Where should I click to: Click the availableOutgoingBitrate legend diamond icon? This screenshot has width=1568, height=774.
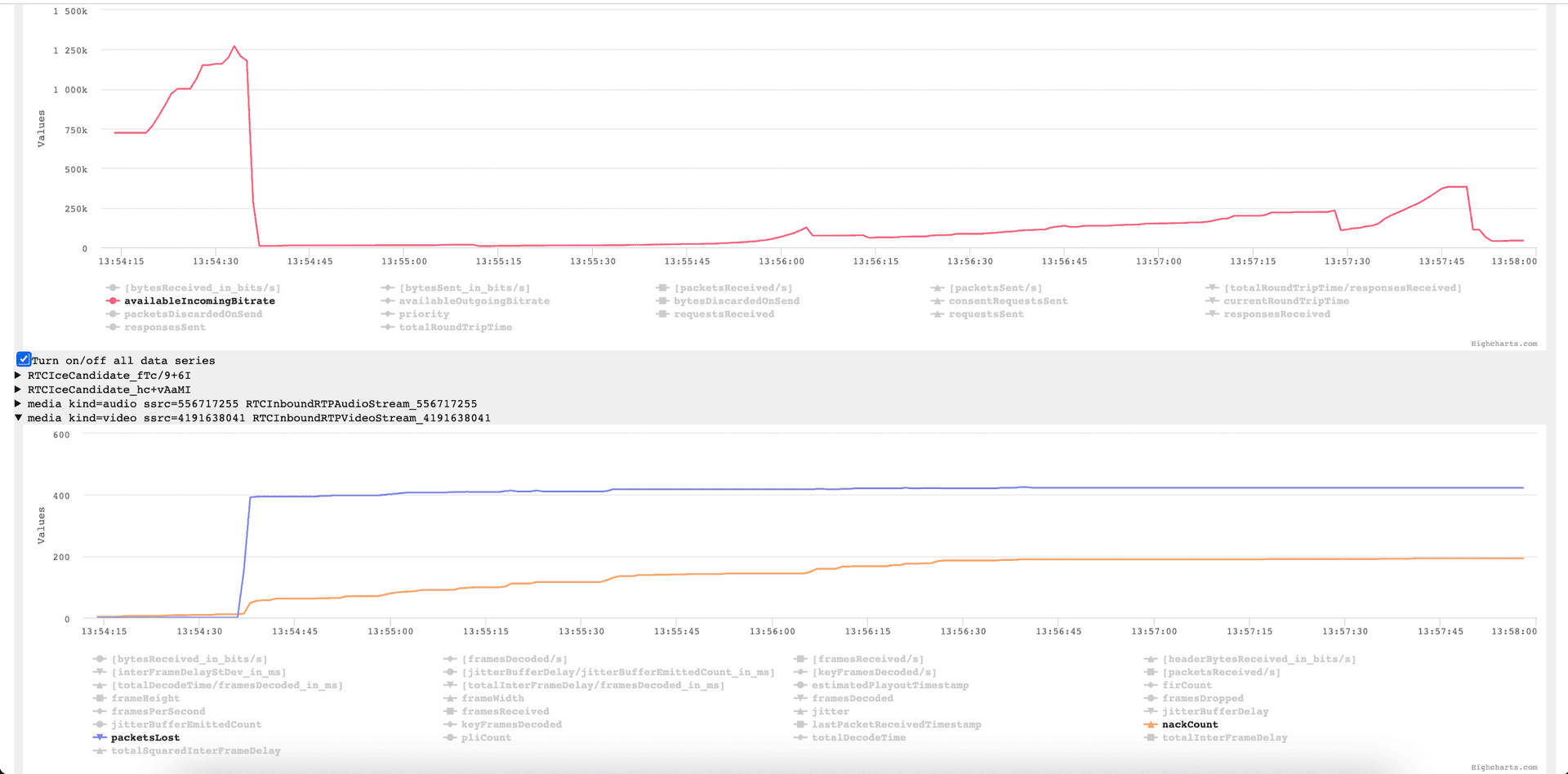(x=388, y=301)
